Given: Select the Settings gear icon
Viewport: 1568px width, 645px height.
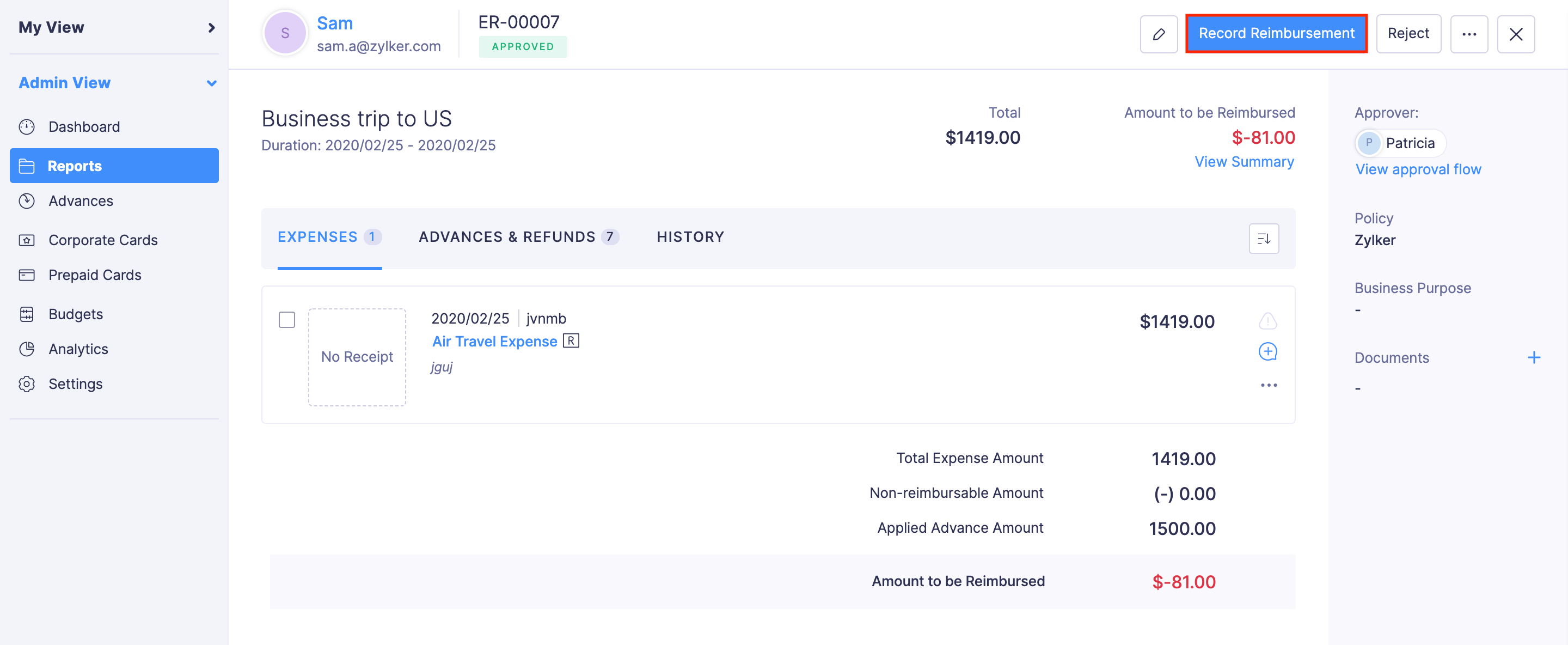Looking at the screenshot, I should click(27, 384).
